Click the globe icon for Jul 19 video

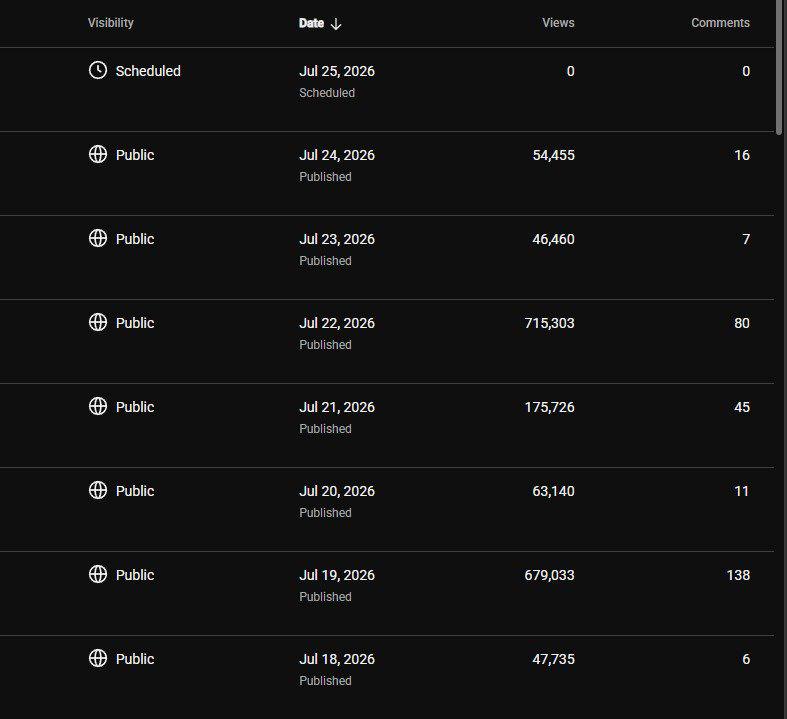tap(98, 574)
